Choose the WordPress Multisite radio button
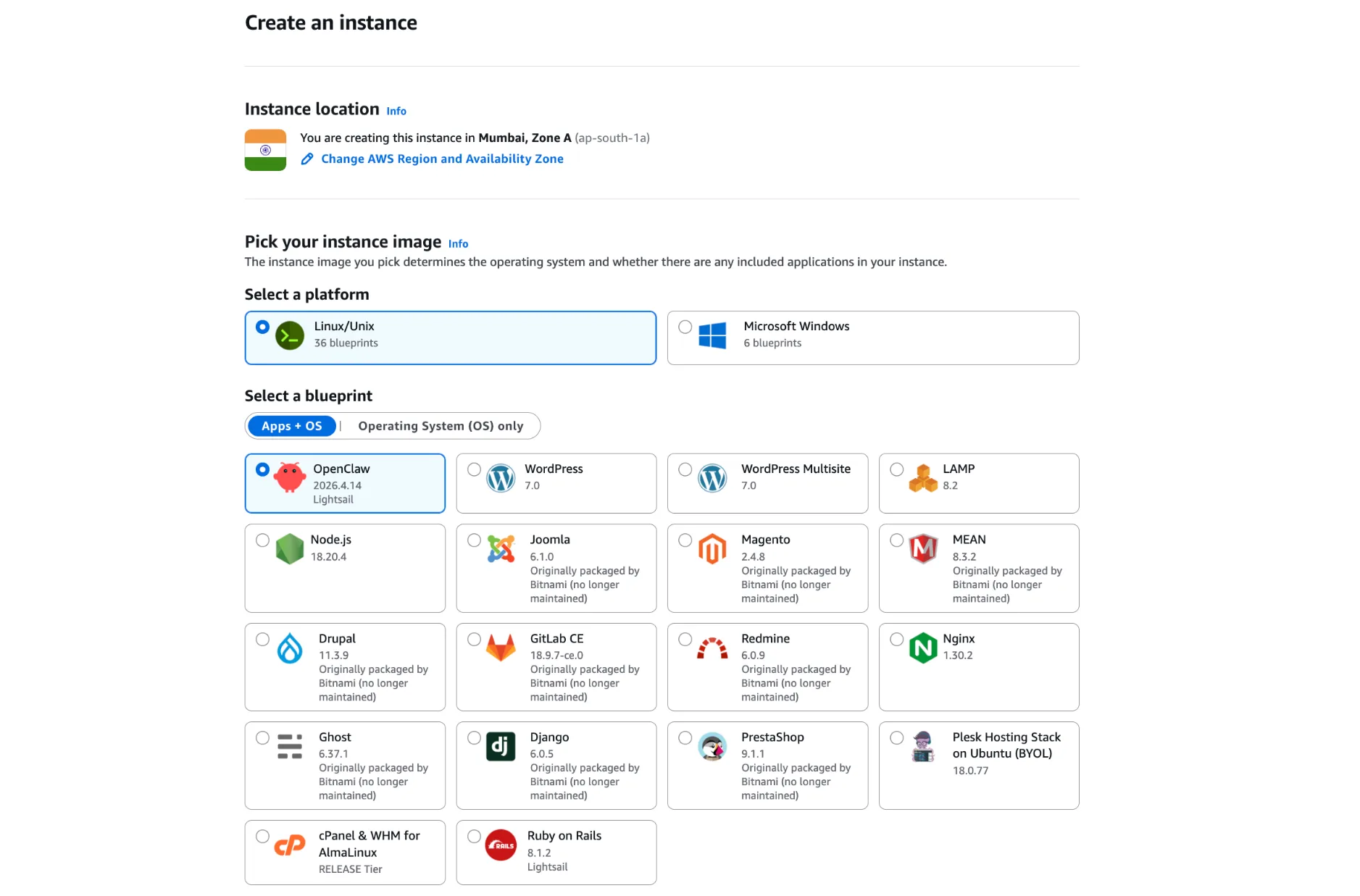This screenshot has width=1360, height=896. click(685, 469)
